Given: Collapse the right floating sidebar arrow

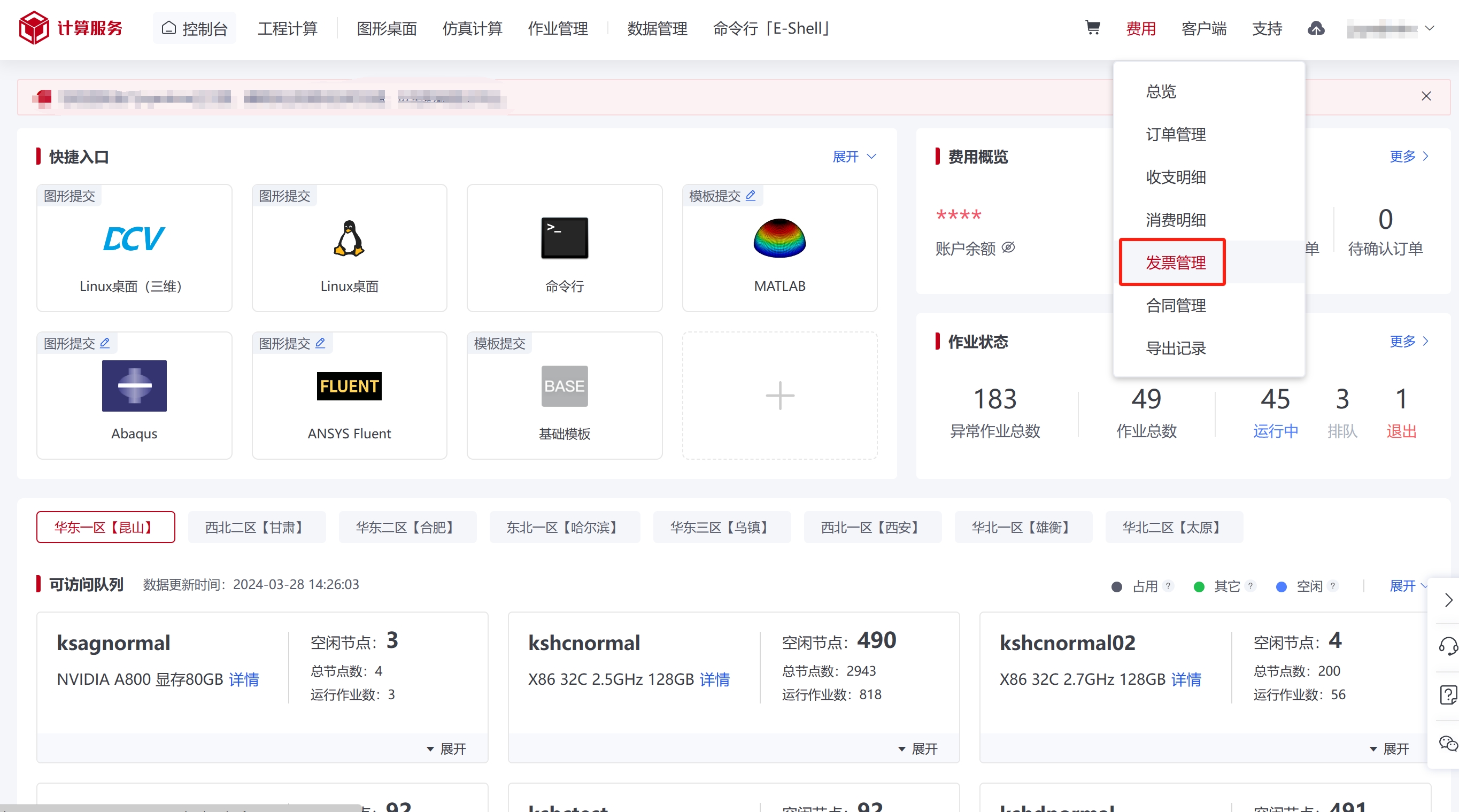Looking at the screenshot, I should pyautogui.click(x=1448, y=600).
